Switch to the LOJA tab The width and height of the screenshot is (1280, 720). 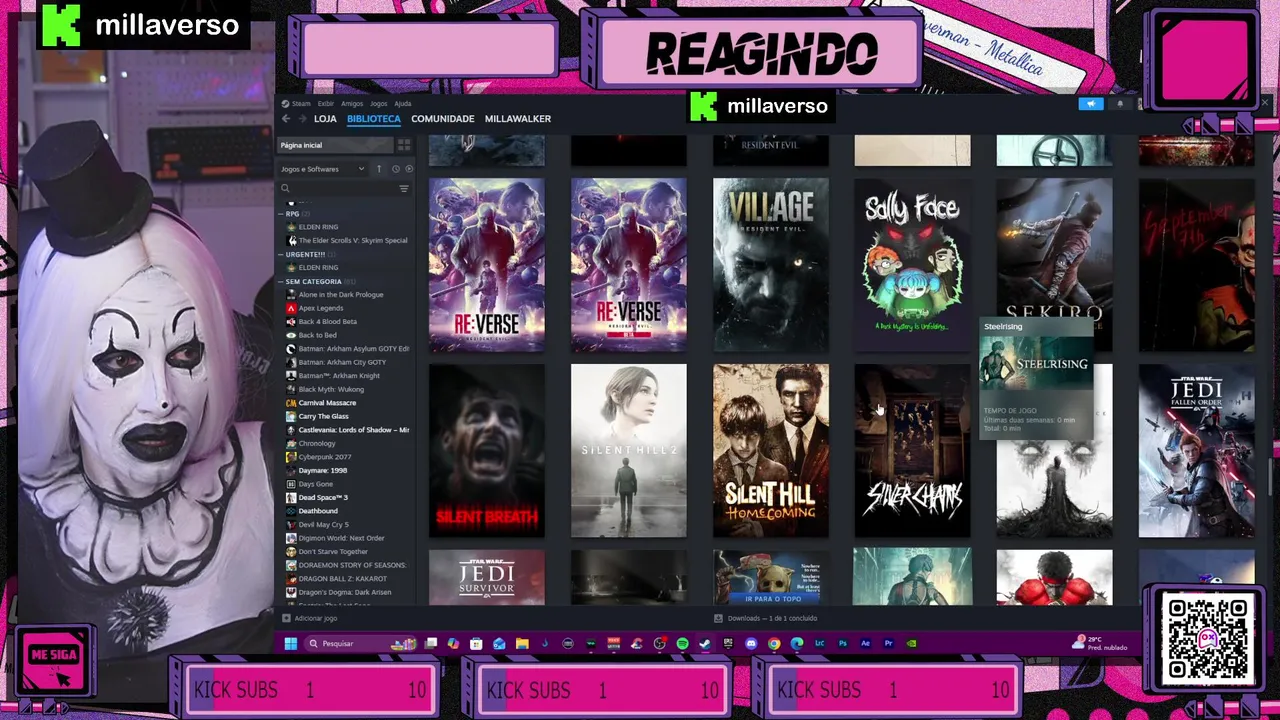coord(325,119)
